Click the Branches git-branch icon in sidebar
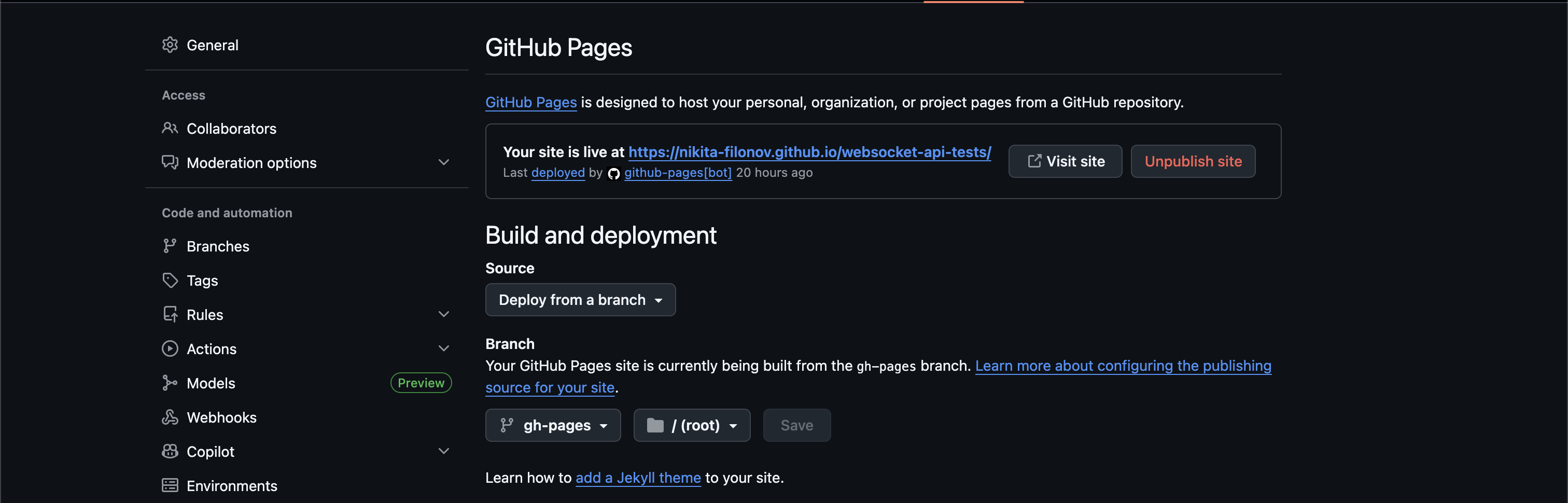The height and width of the screenshot is (503, 1568). coord(170,246)
